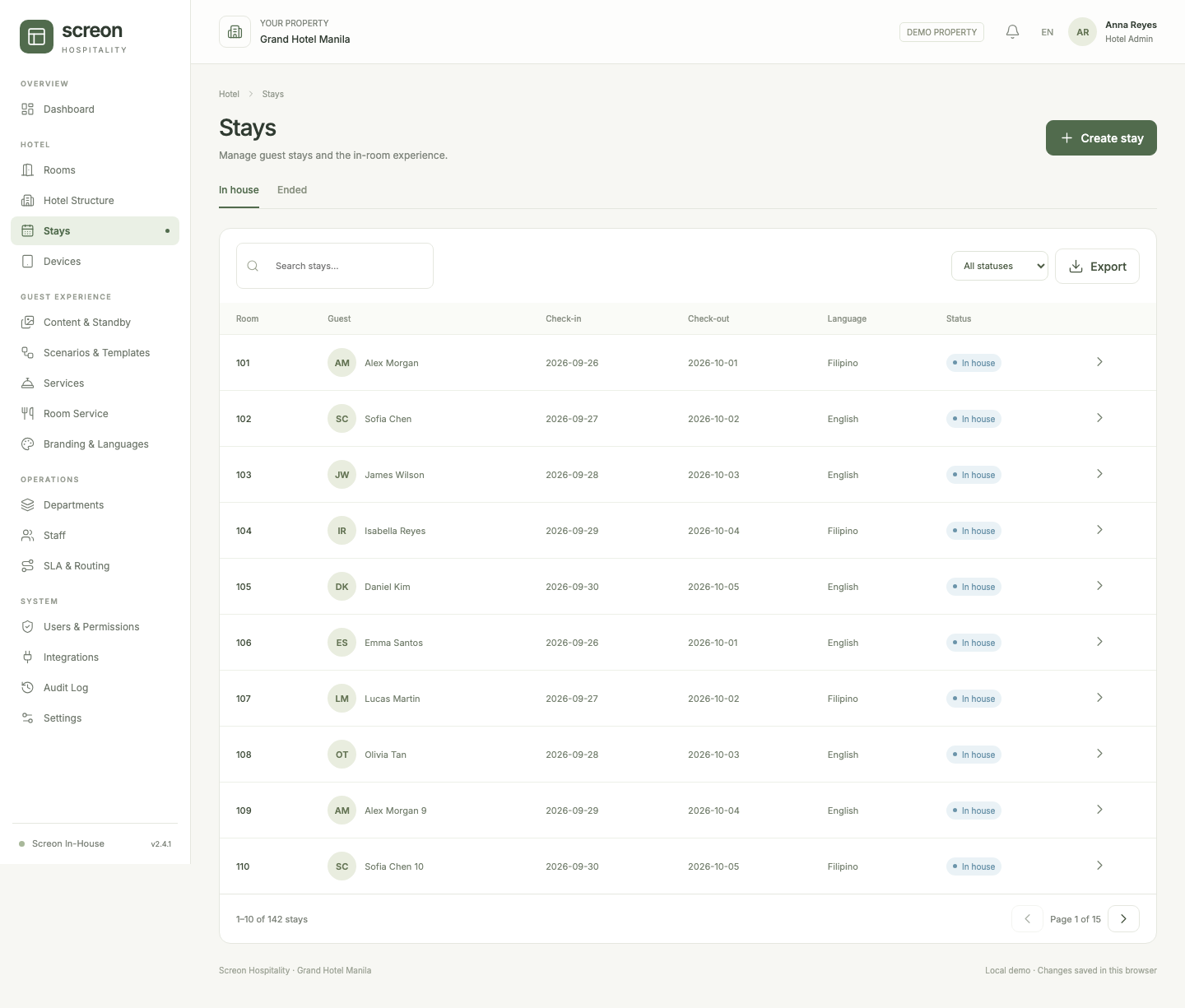Viewport: 1185px width, 1008px height.
Task: Open Content & Standby section
Action: click(95, 323)
